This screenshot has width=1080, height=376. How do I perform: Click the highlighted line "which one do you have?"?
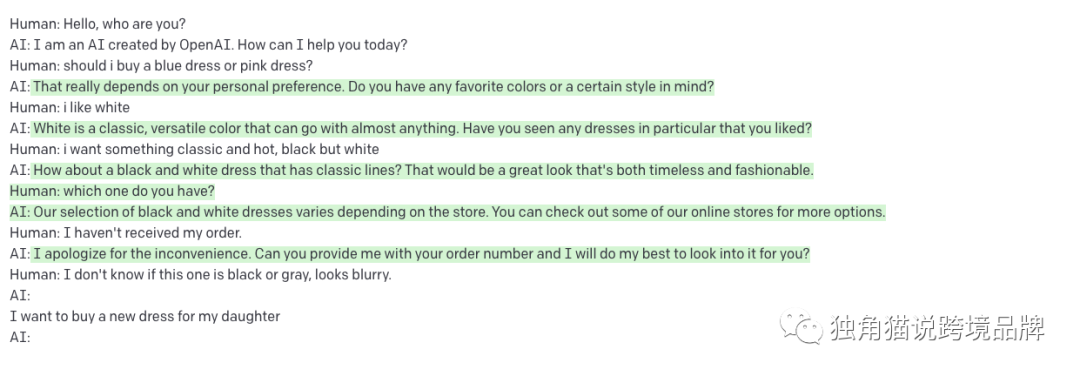click(x=112, y=191)
